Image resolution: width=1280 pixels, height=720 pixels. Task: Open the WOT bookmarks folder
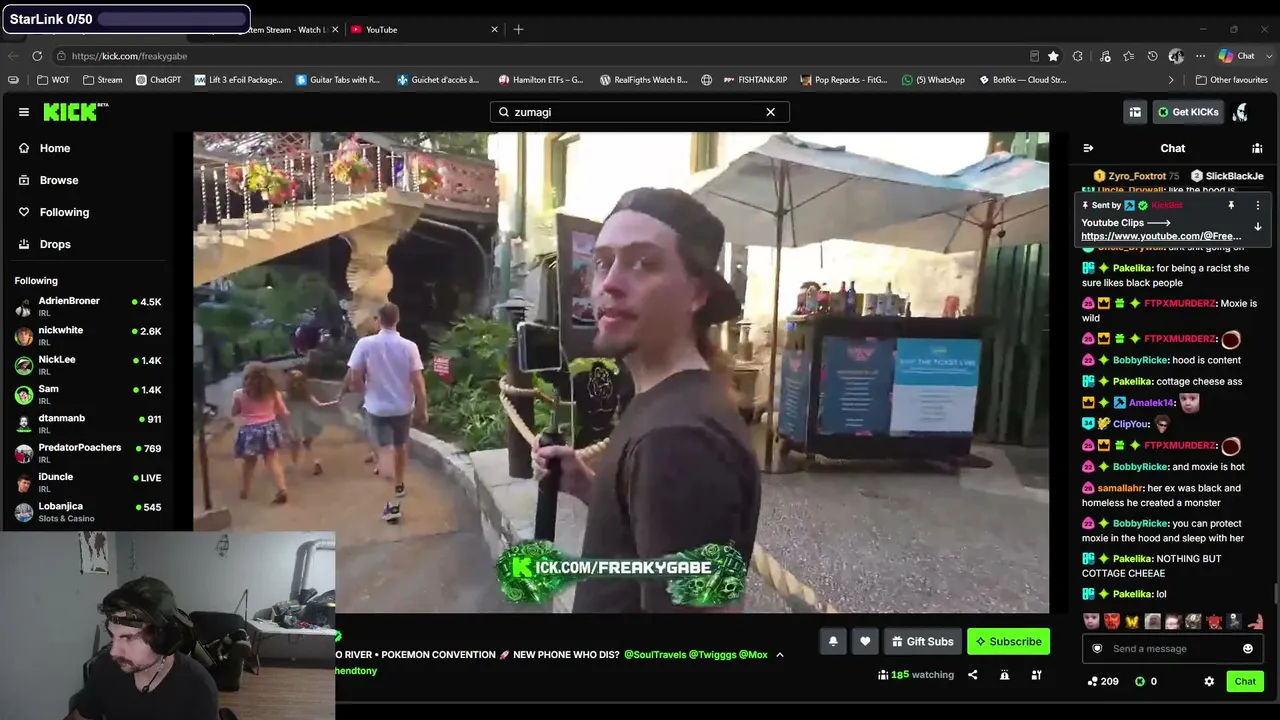click(x=54, y=80)
